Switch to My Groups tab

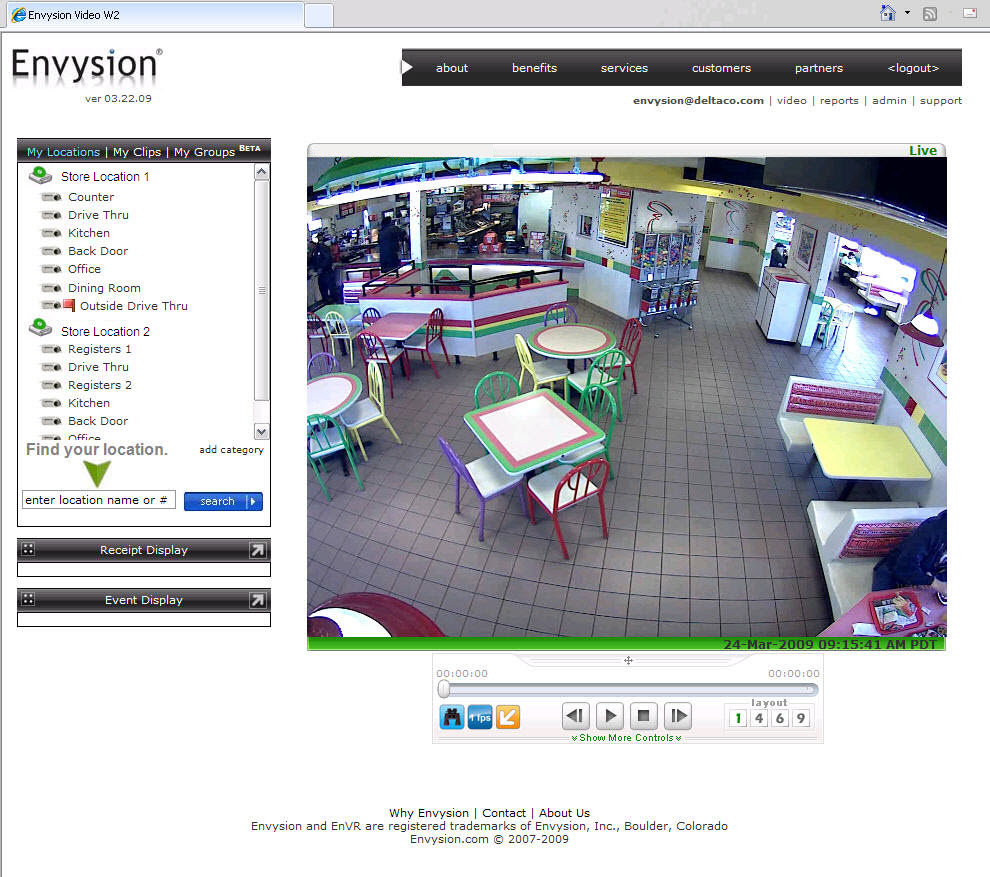coord(205,152)
